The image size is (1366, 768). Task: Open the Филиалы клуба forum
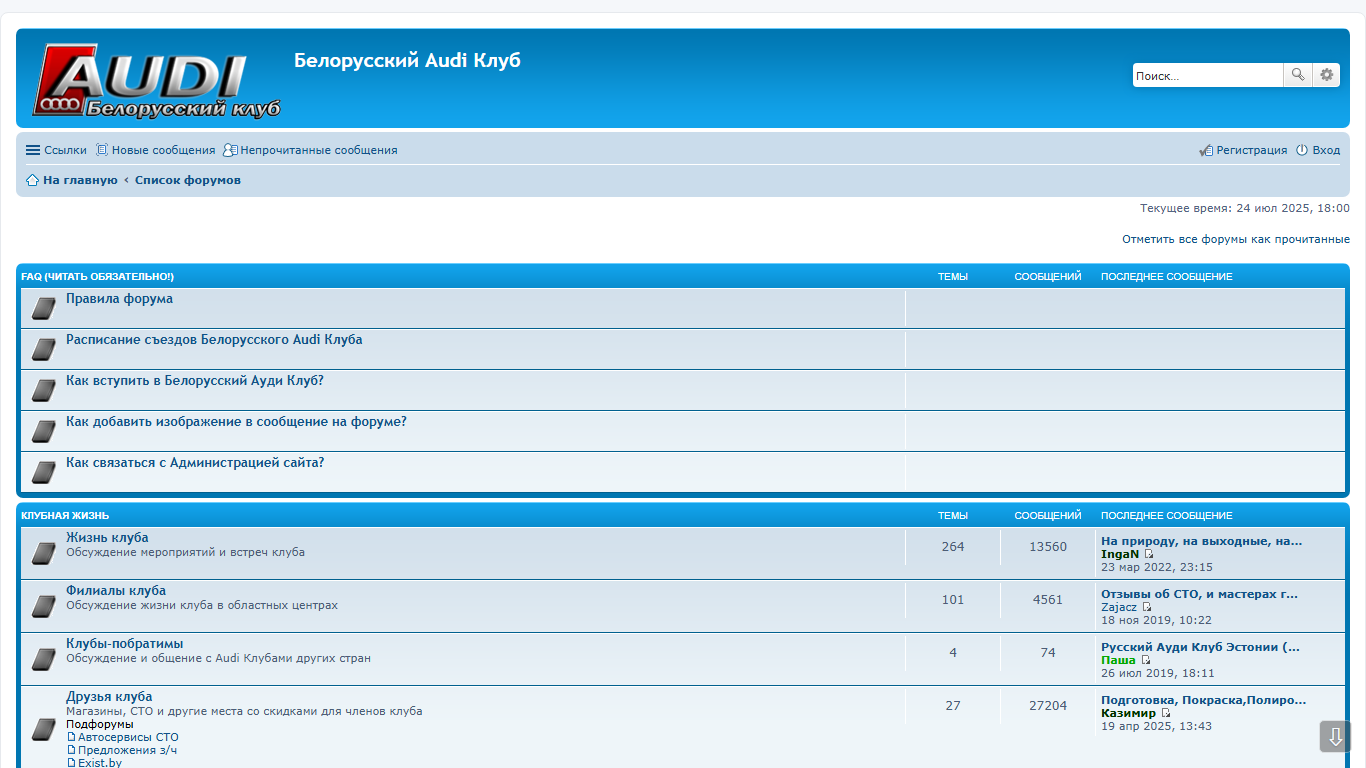116,591
